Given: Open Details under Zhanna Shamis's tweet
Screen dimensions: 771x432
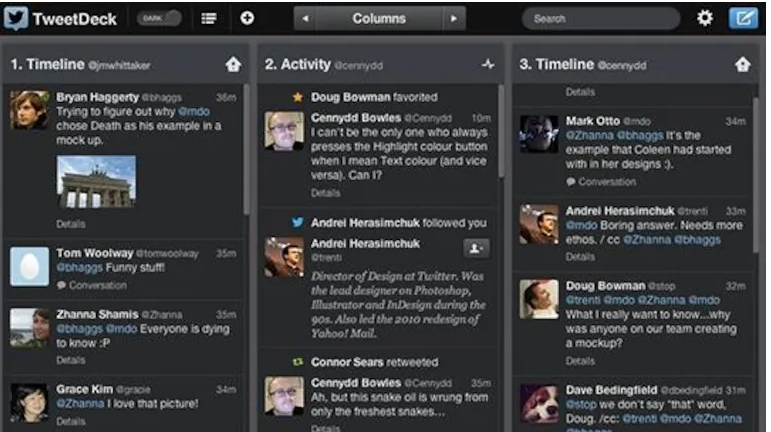Looking at the screenshot, I should [x=71, y=360].
